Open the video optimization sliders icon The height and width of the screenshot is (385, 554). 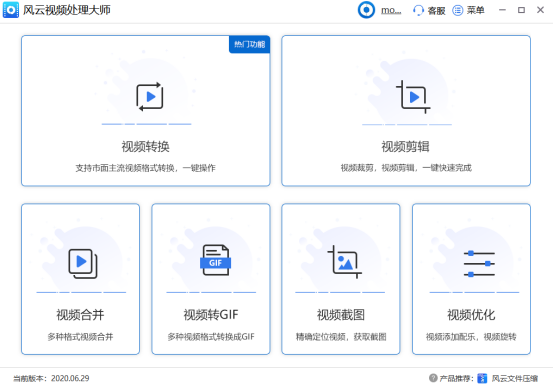pos(479,263)
